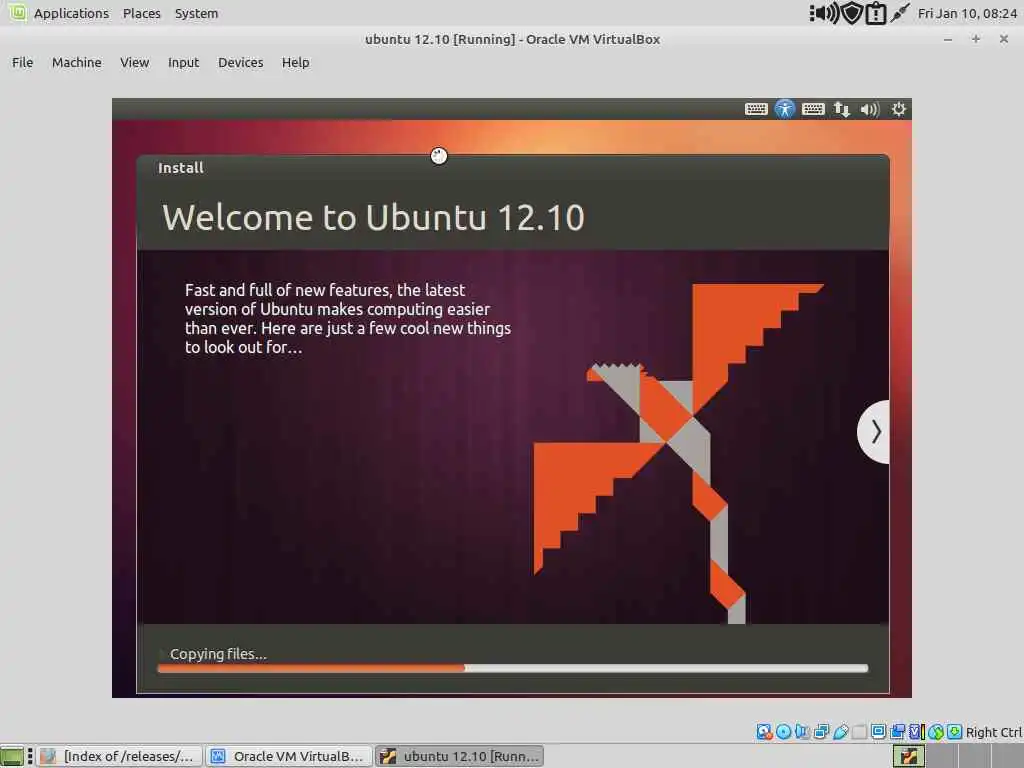Click the USB devices status icon

point(840,732)
